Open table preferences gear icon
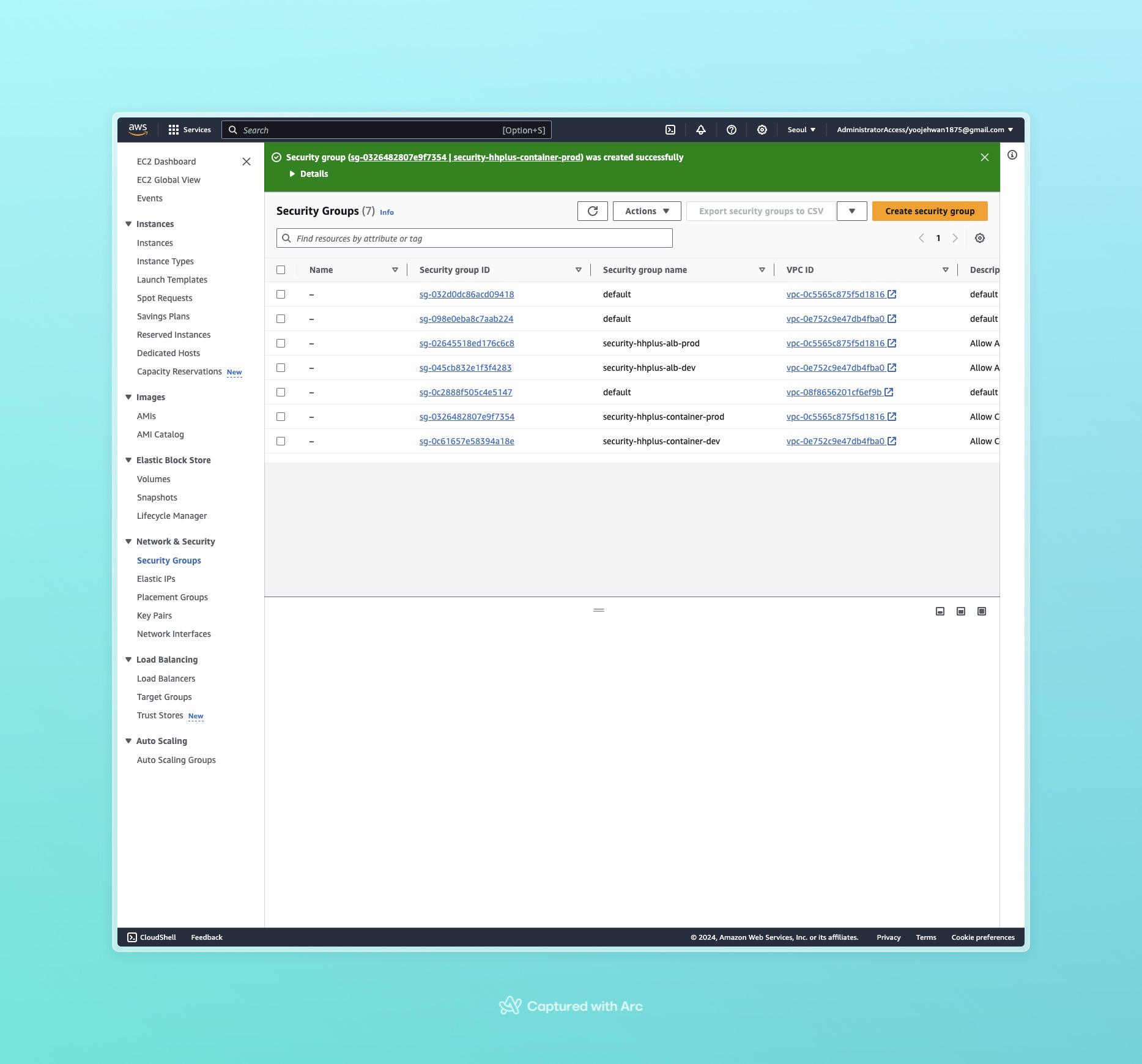Viewport: 1142px width, 1064px height. coord(980,238)
